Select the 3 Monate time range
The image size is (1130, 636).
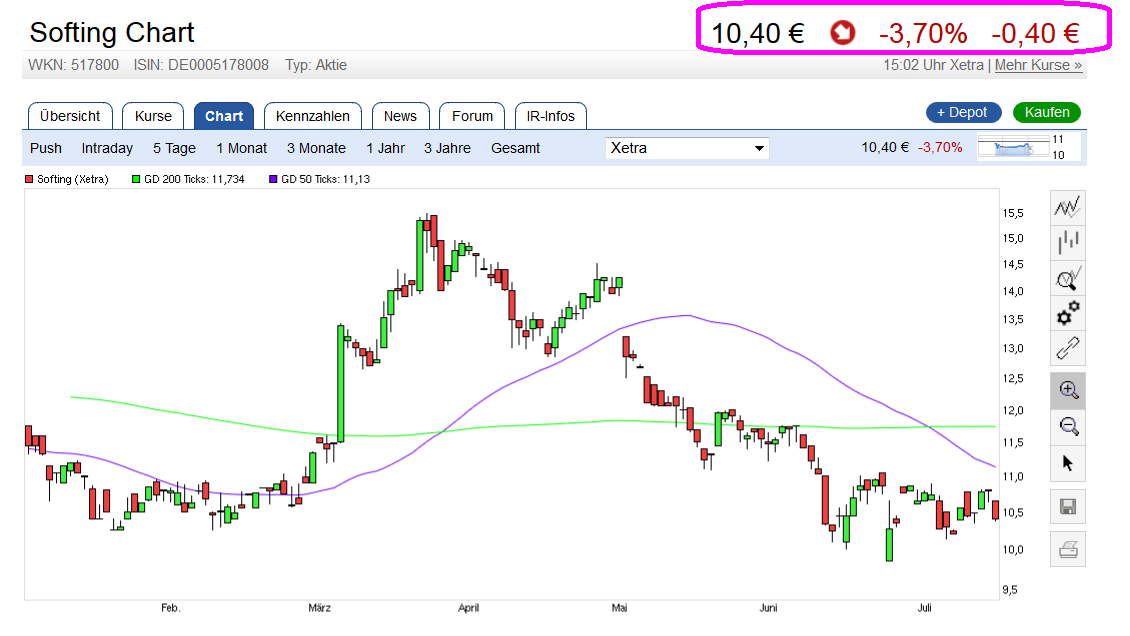pos(316,148)
